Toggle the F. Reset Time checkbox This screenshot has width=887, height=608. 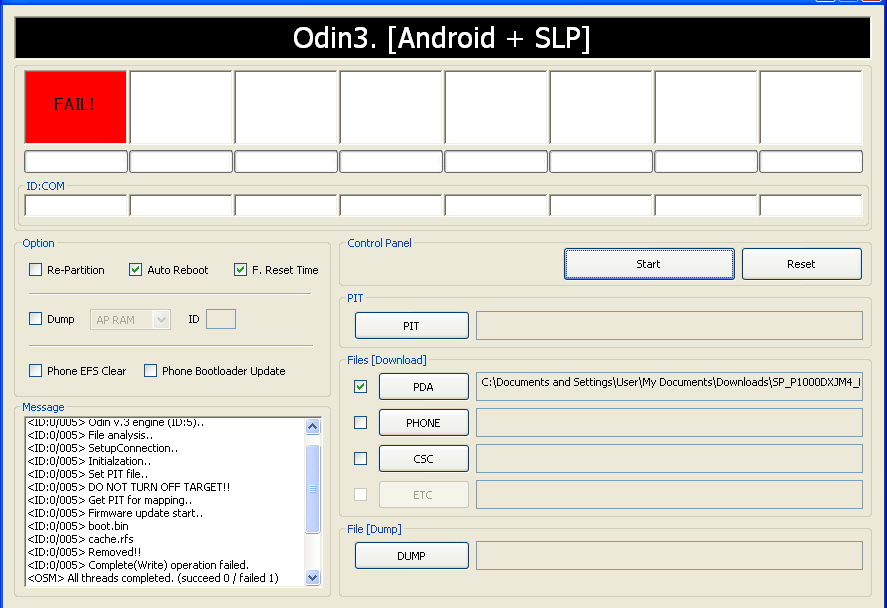click(240, 270)
